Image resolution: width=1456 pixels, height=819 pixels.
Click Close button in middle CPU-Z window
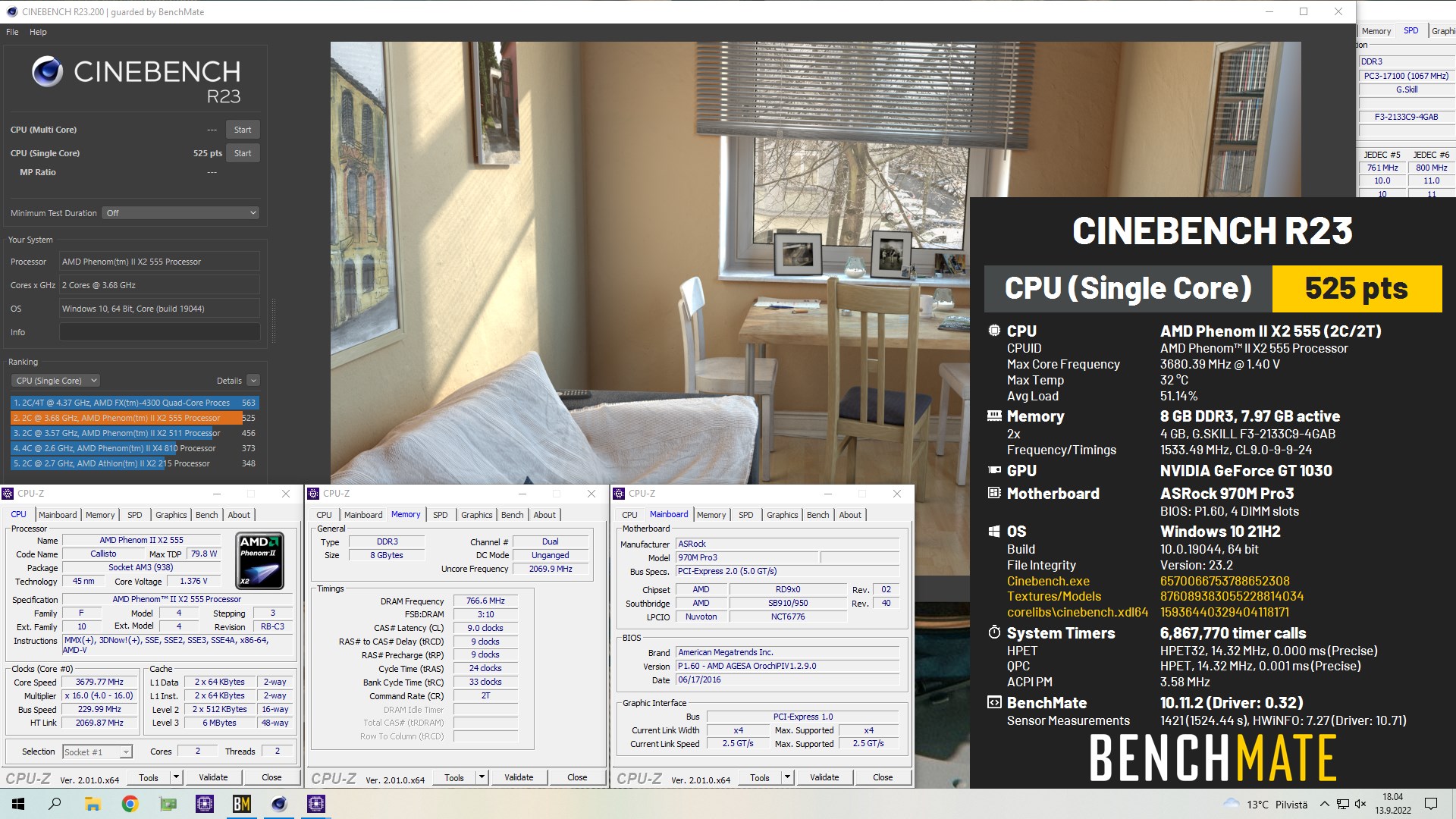tap(577, 777)
